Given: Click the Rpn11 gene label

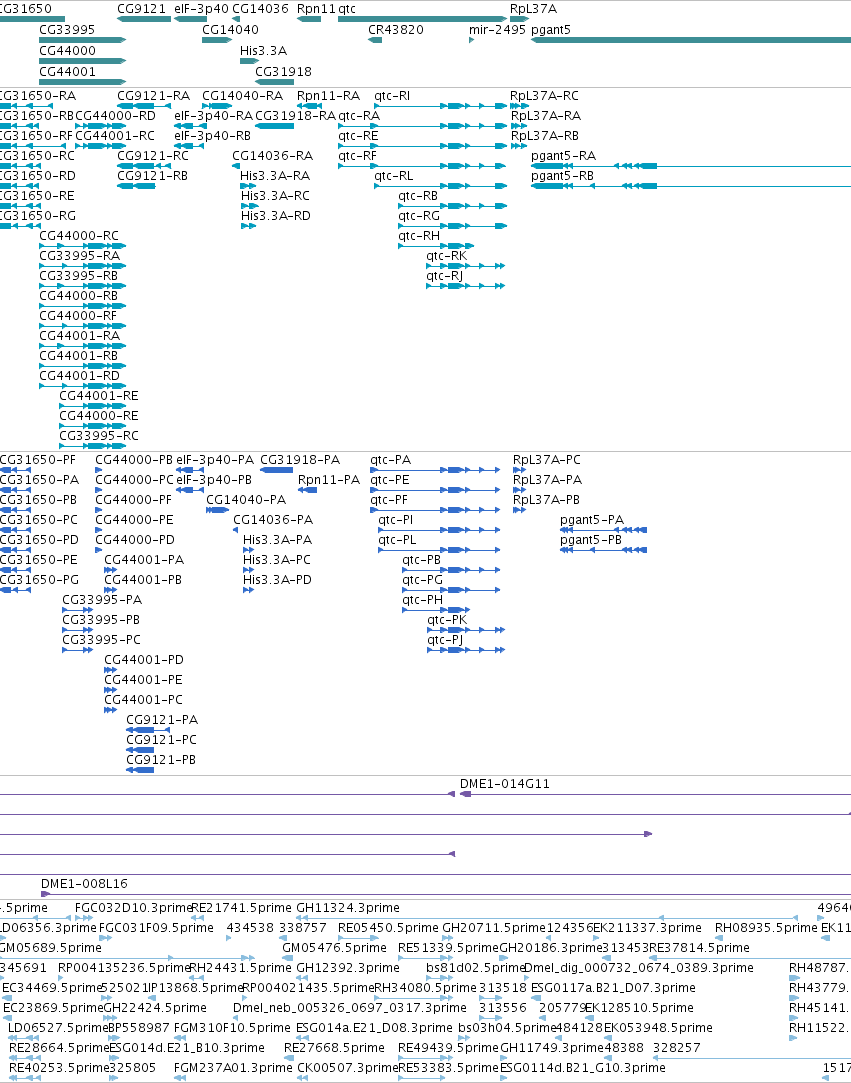Looking at the screenshot, I should (x=316, y=9).
